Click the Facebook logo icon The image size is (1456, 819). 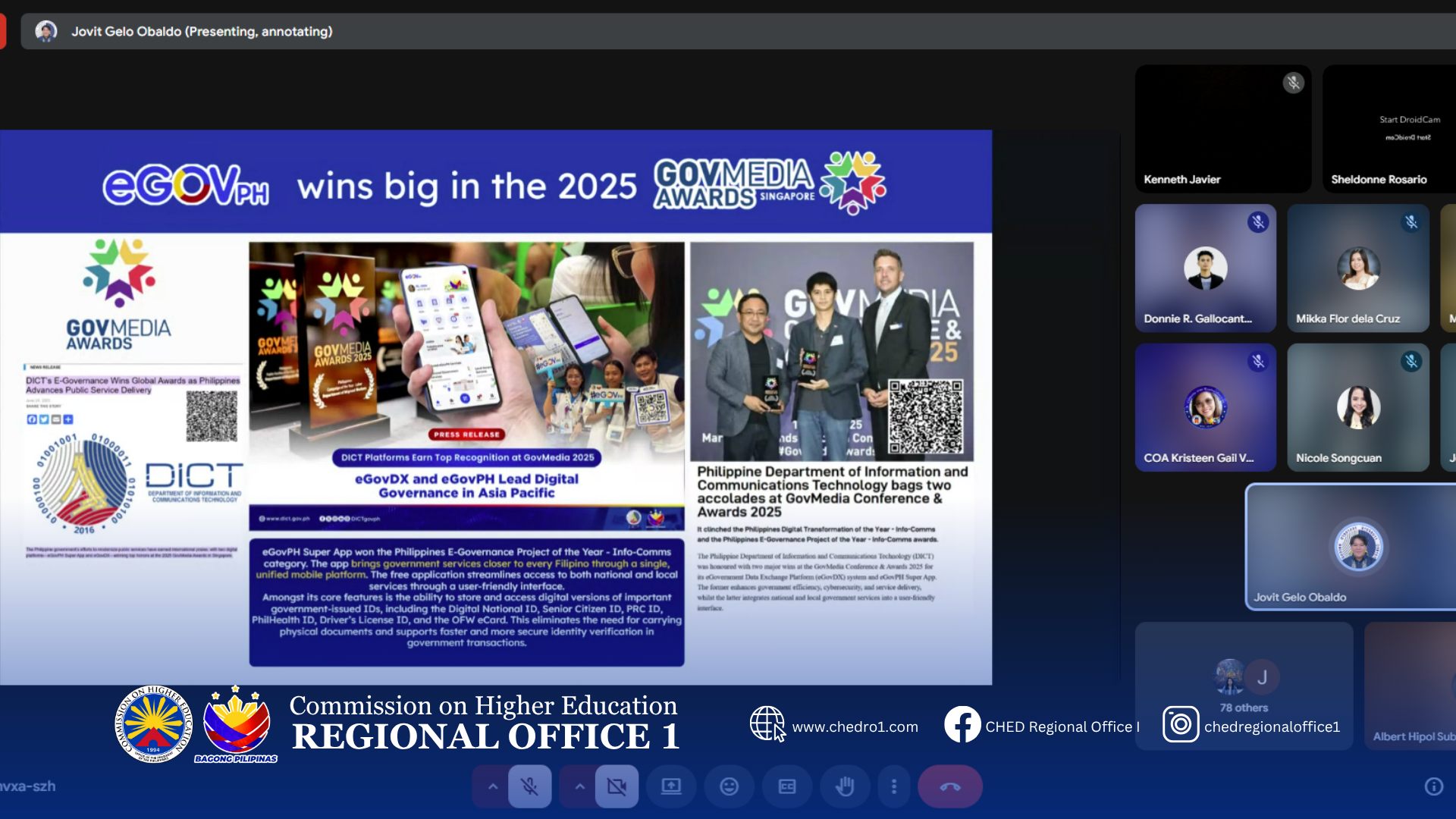[962, 724]
